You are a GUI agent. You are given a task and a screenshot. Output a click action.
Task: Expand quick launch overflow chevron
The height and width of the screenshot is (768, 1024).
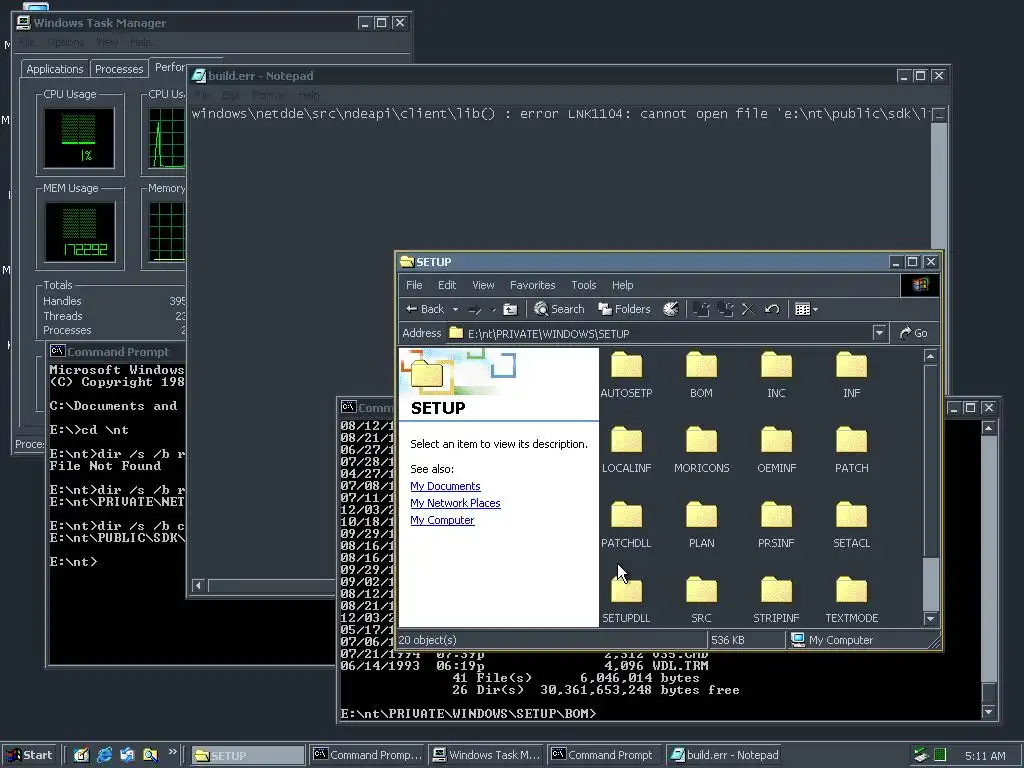(x=172, y=752)
